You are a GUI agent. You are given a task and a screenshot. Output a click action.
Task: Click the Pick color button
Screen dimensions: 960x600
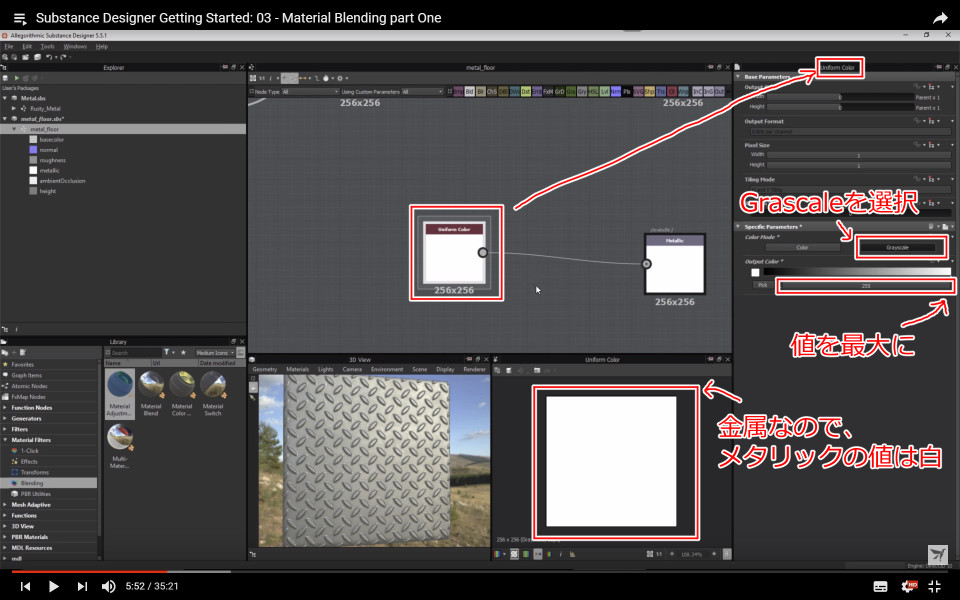coord(762,285)
